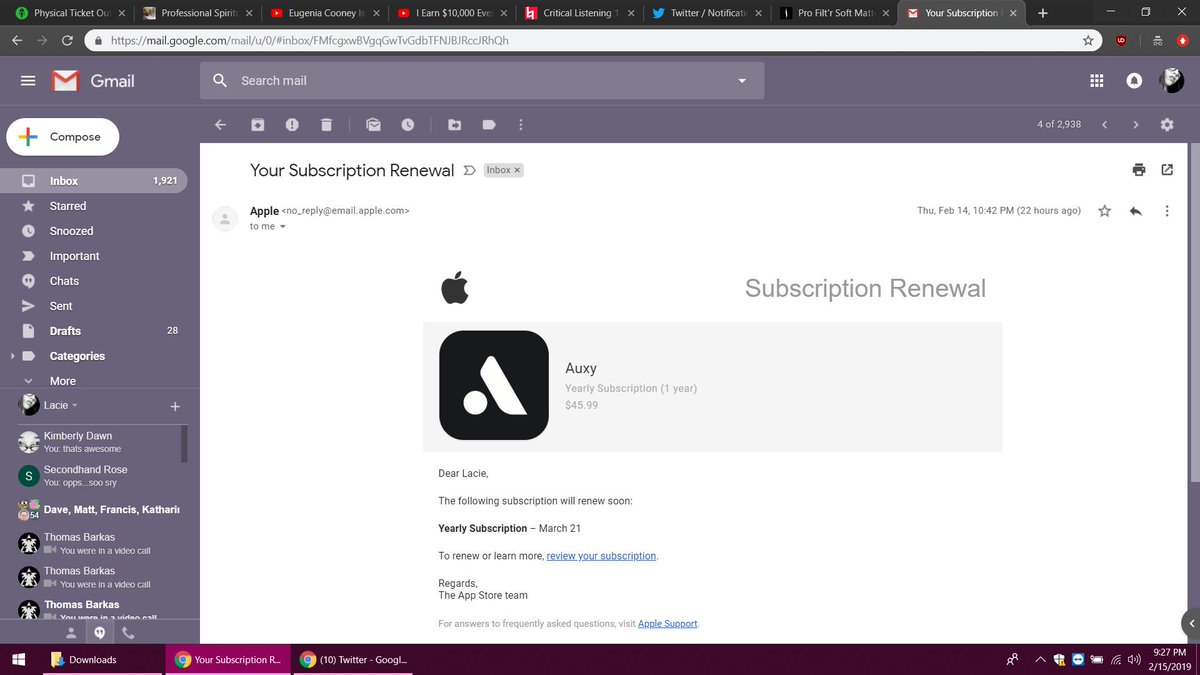This screenshot has width=1200, height=675.
Task: Open the Move to folder icon
Action: click(454, 125)
